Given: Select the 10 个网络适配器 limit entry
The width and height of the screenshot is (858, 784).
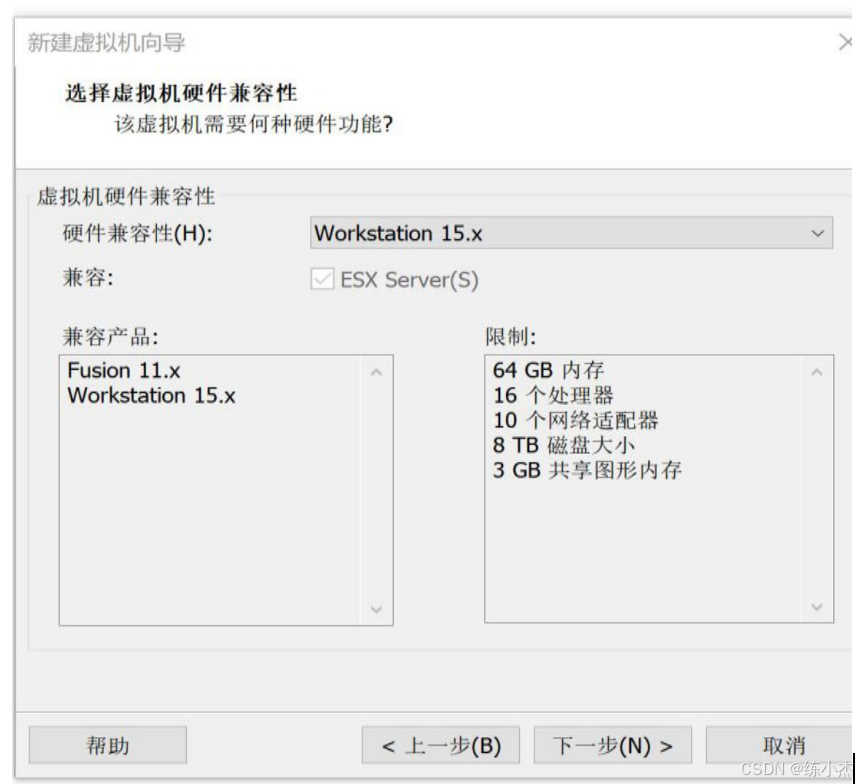Looking at the screenshot, I should (576, 421).
